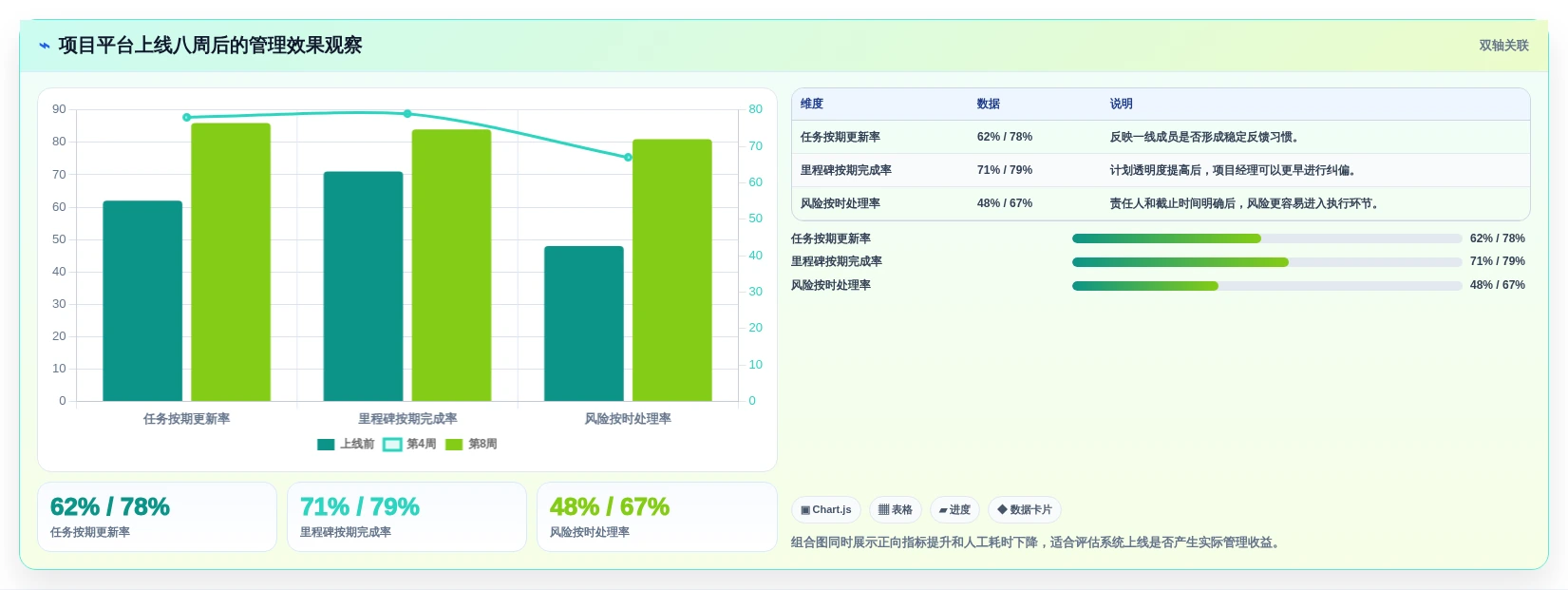Click the description starting with 责任人和截止时间

1244,203
